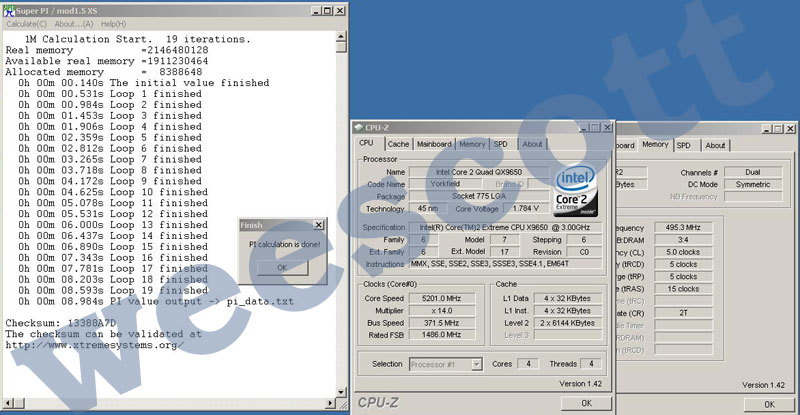Minimize the Super PI window

316,11
